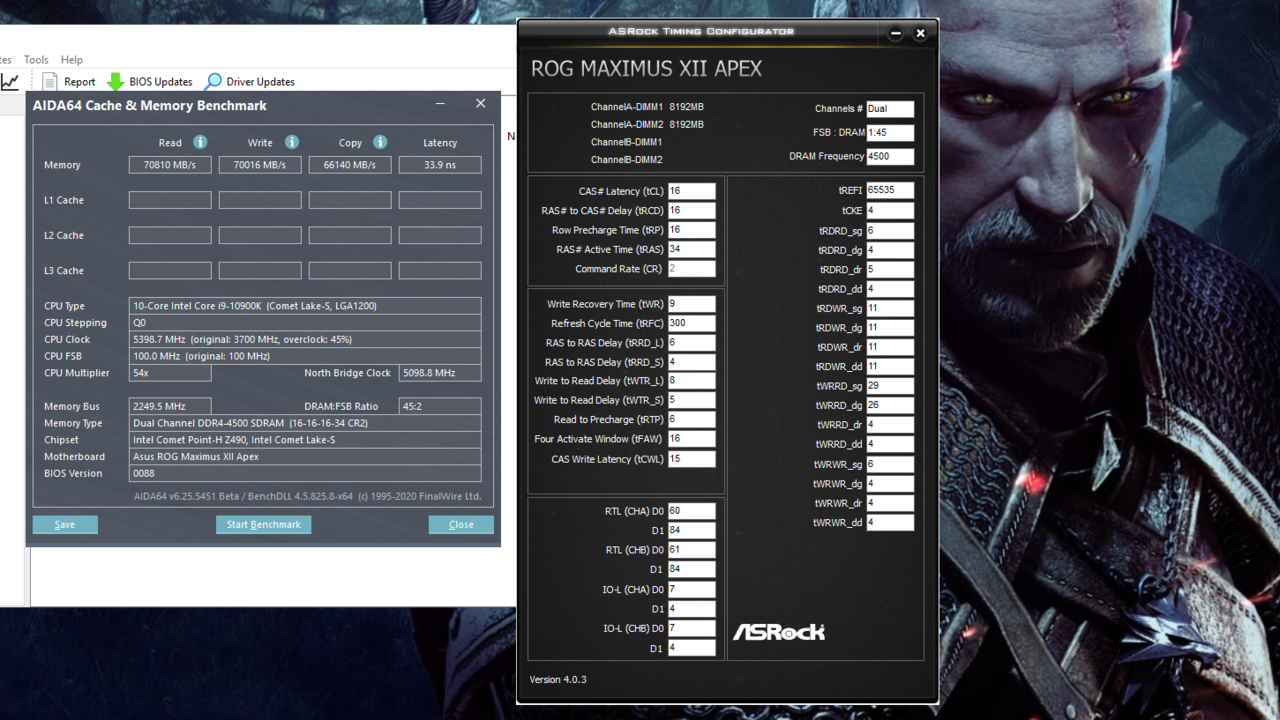Click the Copy info icon
This screenshot has height=720, width=1280.
click(x=380, y=142)
